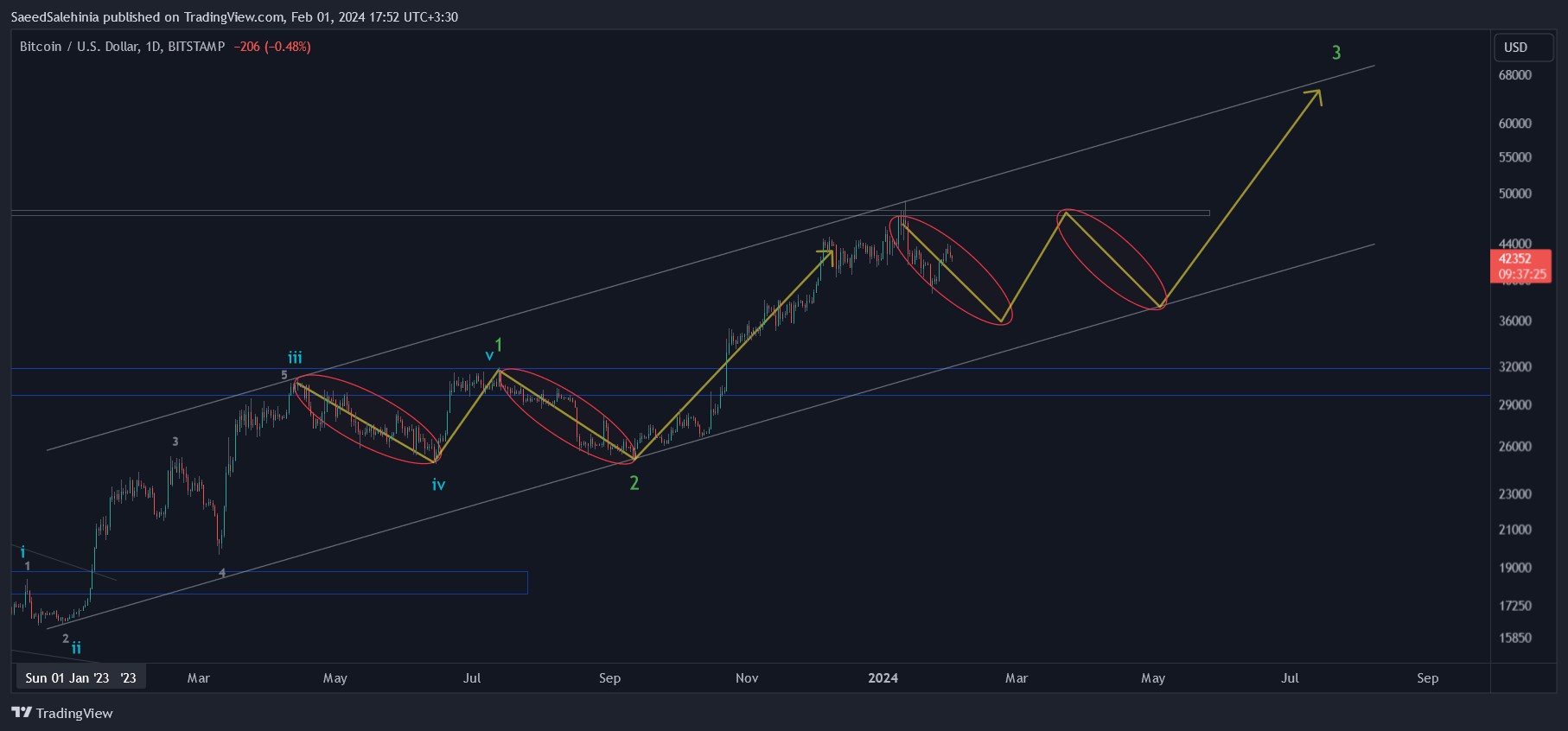Viewport: 1568px width, 731px height.
Task: Click the cyan wave ii label
Action: pyautogui.click(x=77, y=647)
